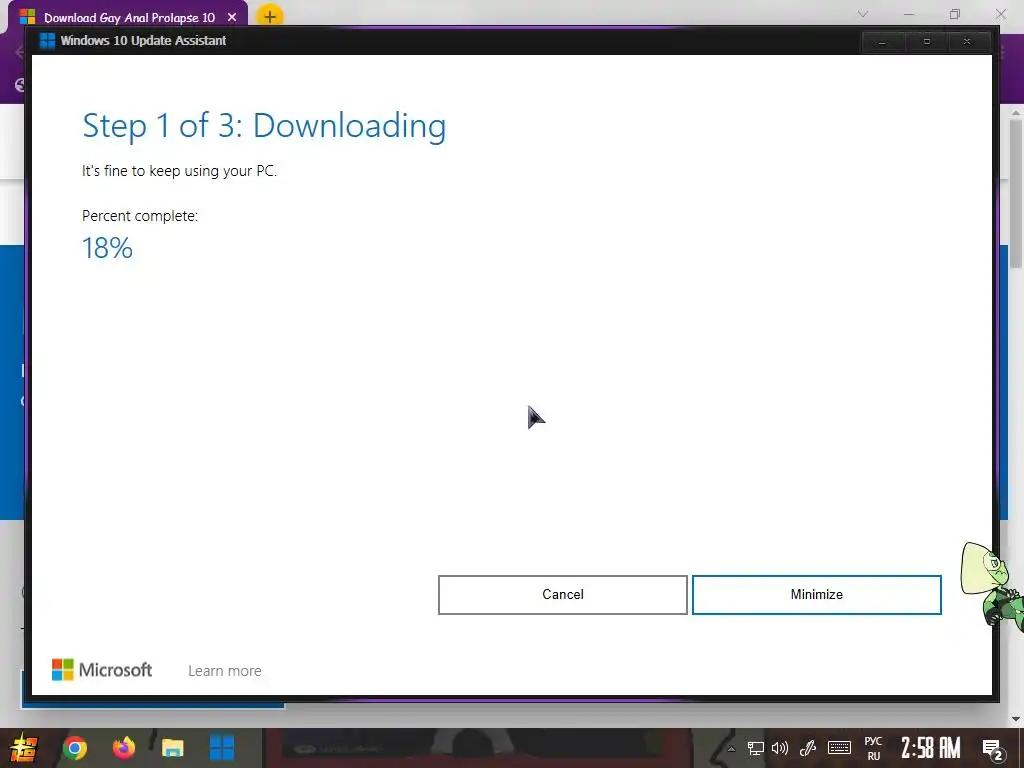Click the browser scrollbar up arrow

[1016, 113]
